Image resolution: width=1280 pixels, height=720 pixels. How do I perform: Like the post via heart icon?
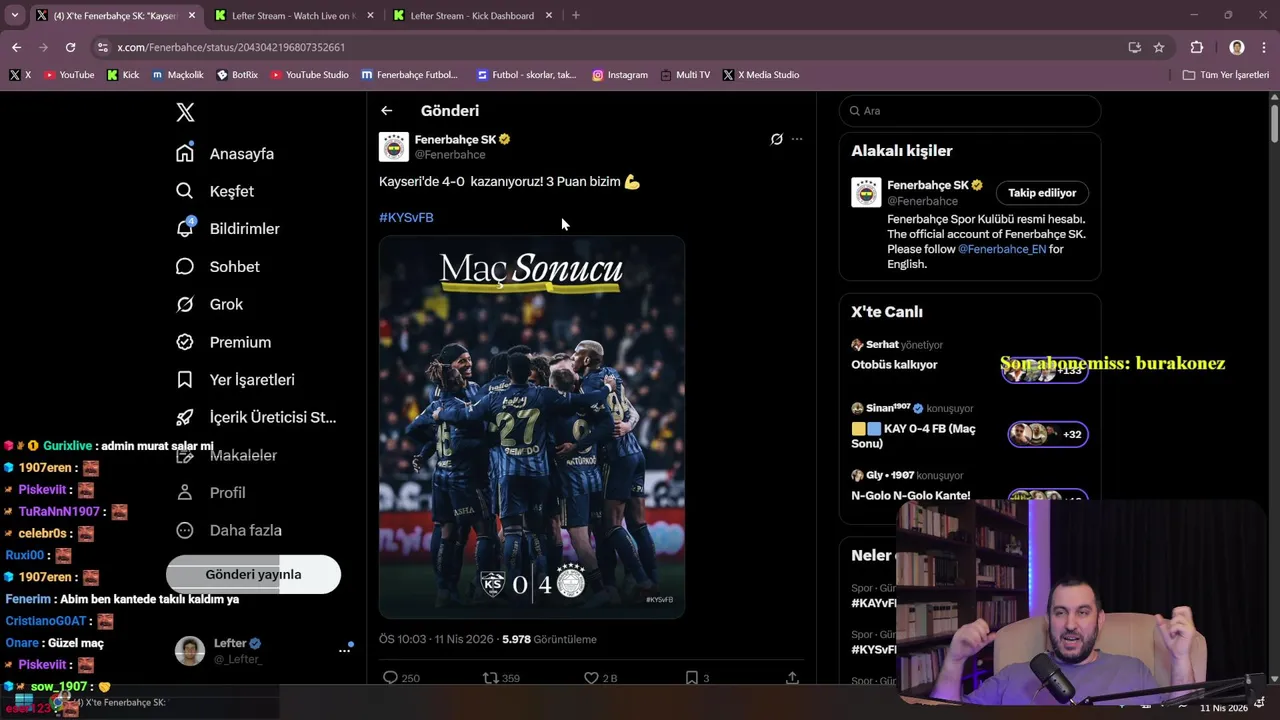click(591, 678)
